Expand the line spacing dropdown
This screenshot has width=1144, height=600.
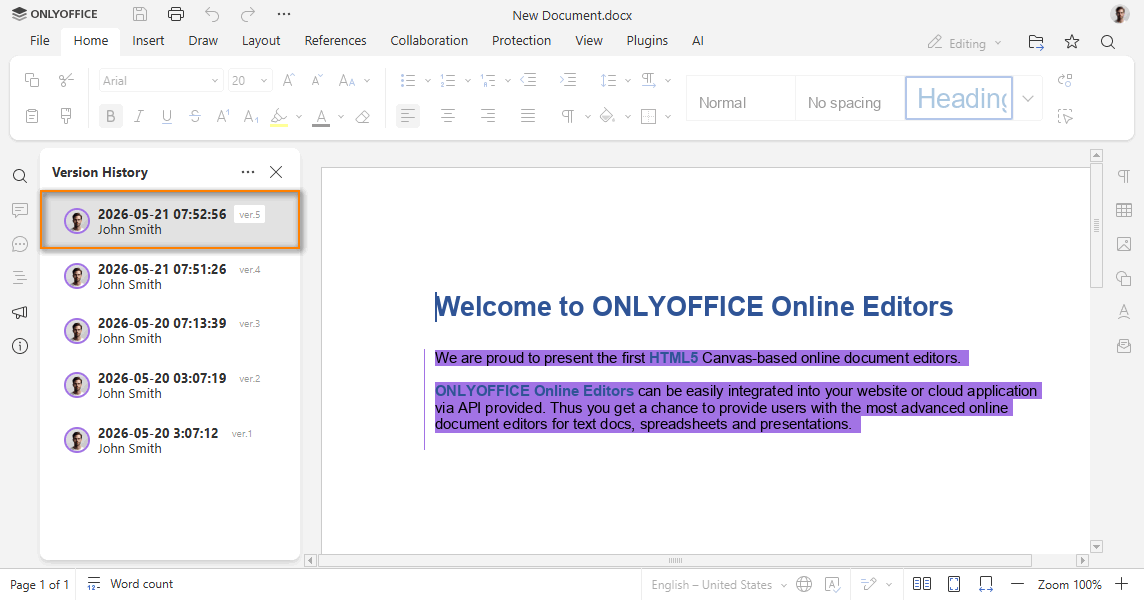coord(627,80)
